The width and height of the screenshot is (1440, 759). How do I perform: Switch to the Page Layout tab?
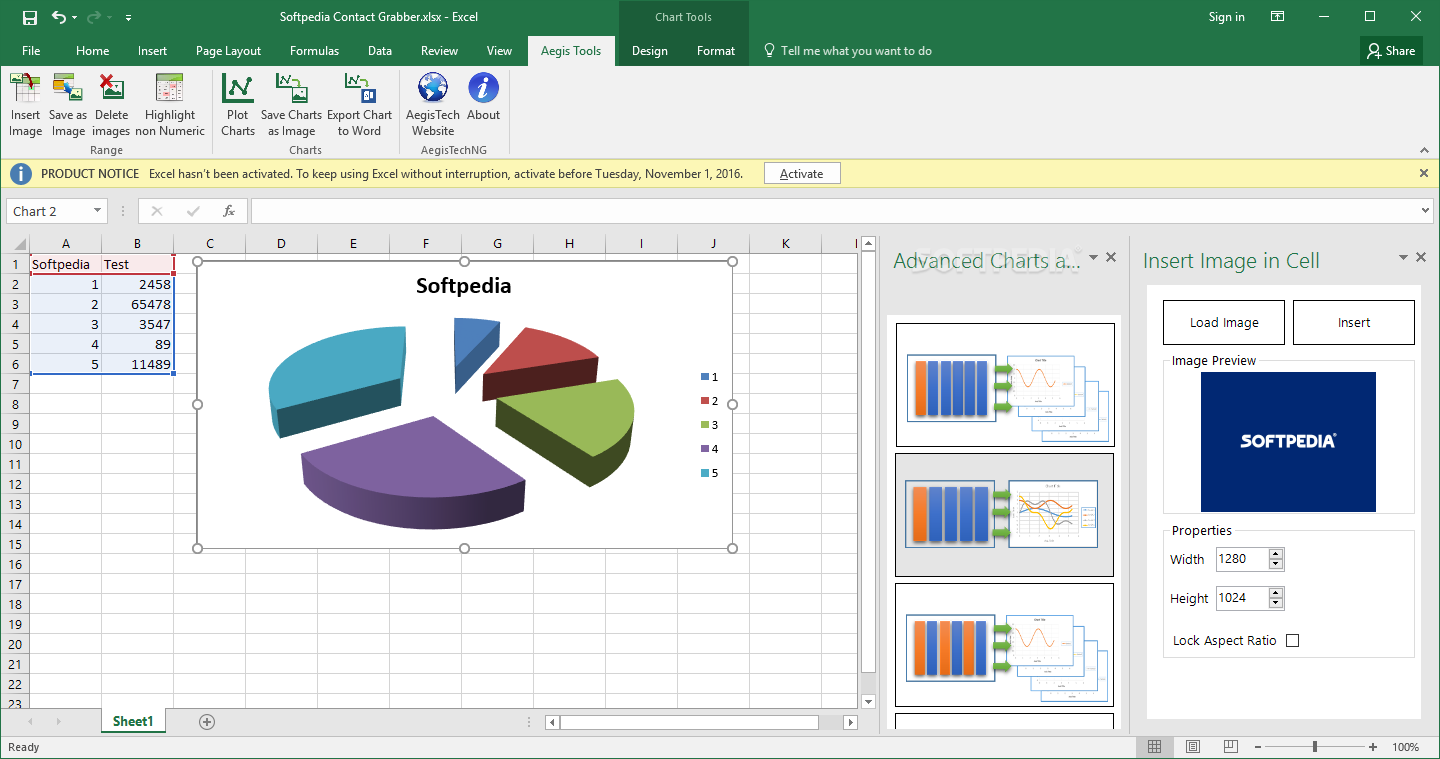coord(228,51)
